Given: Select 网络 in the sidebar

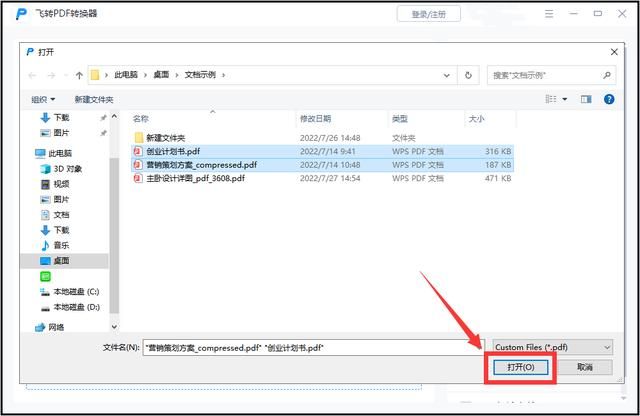Looking at the screenshot, I should (x=56, y=327).
